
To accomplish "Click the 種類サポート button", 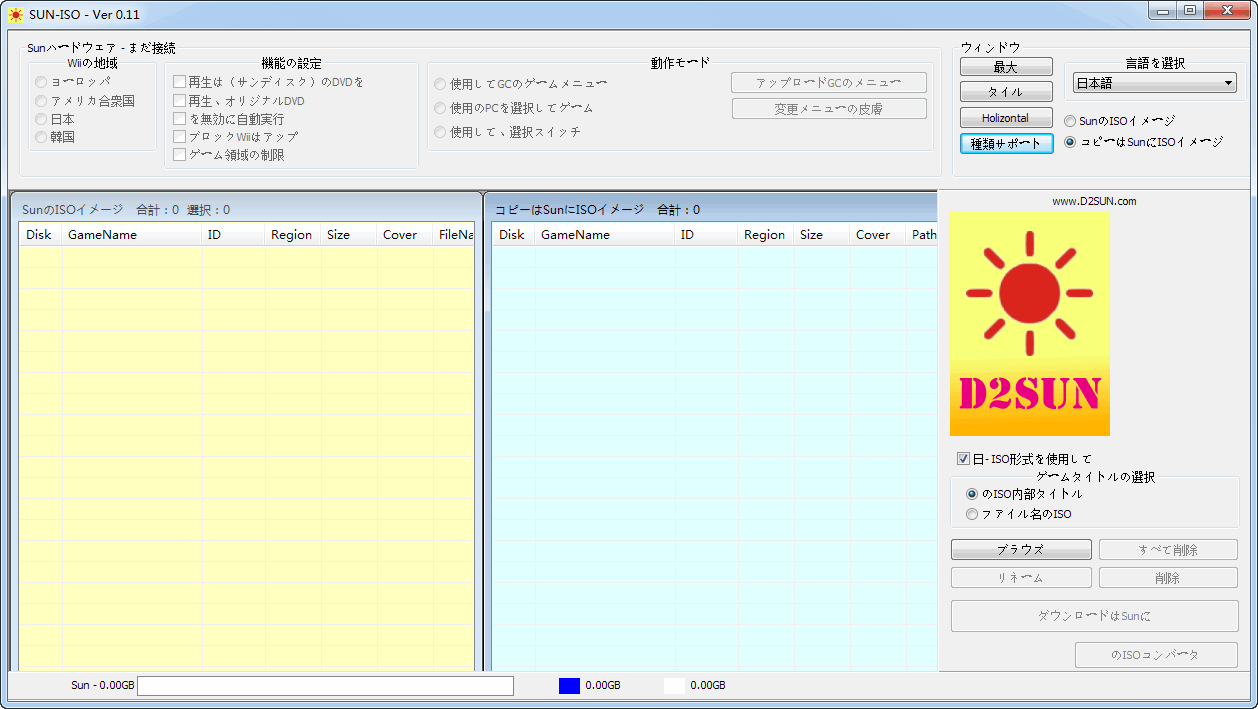I will (1006, 144).
